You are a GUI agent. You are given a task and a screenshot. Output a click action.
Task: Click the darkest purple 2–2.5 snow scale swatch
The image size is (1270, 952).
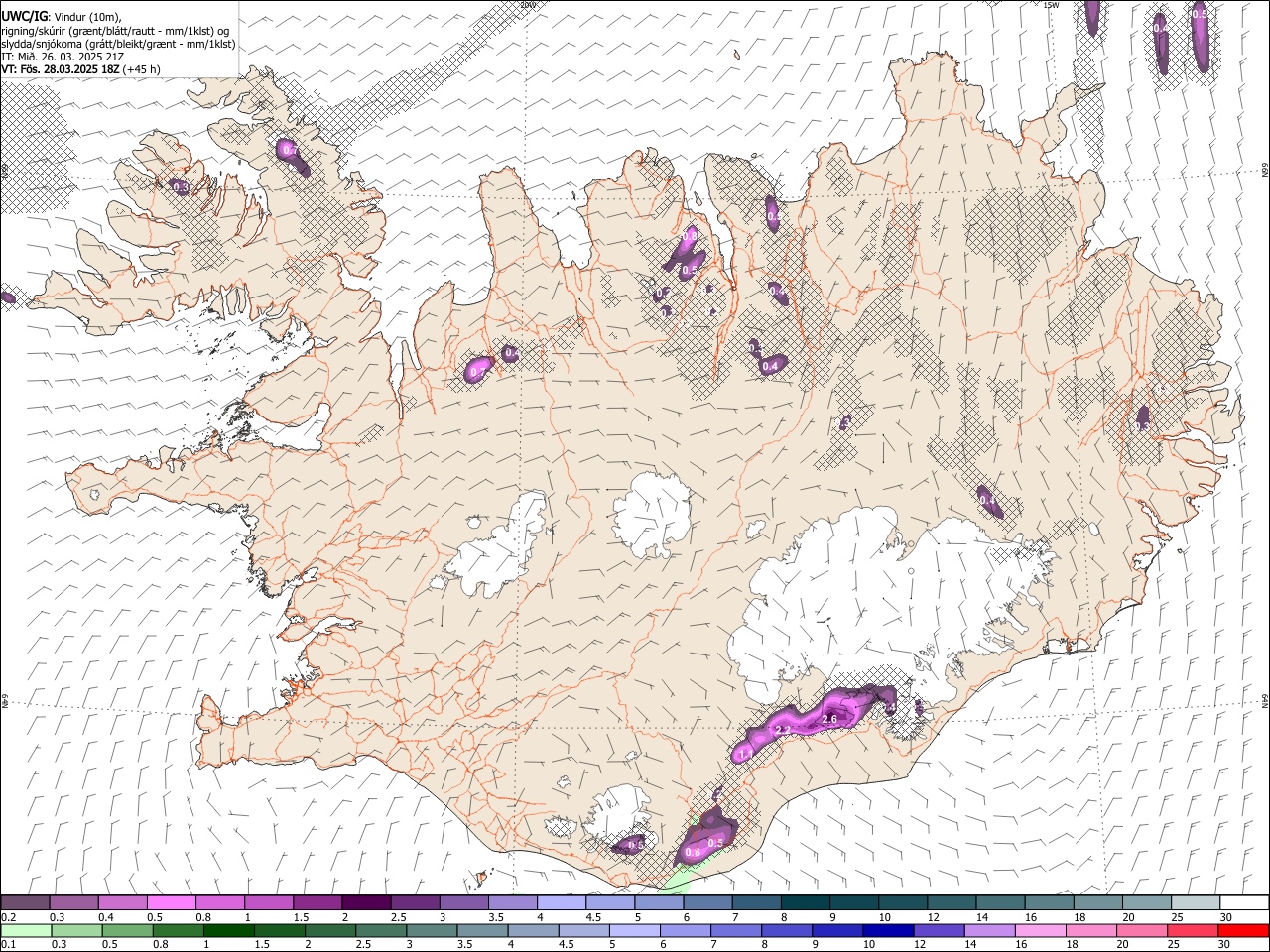pyautogui.click(x=365, y=903)
